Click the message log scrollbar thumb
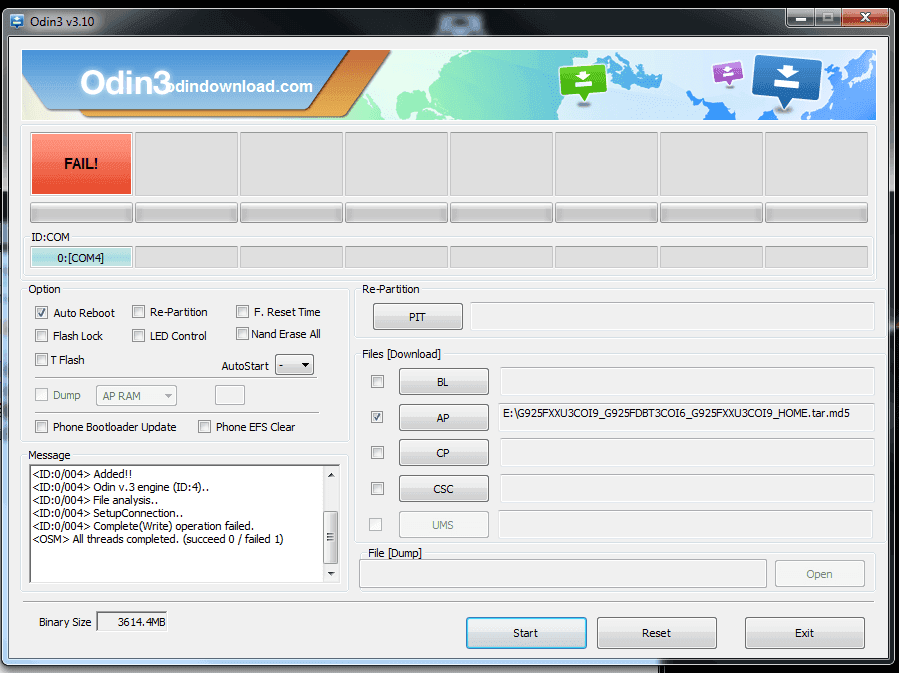This screenshot has height=673, width=899. pyautogui.click(x=331, y=537)
